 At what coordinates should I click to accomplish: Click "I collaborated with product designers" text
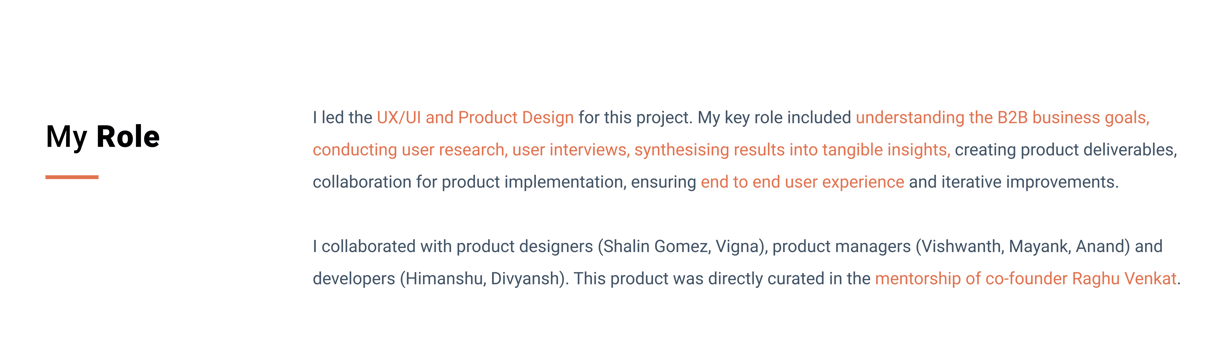(453, 247)
